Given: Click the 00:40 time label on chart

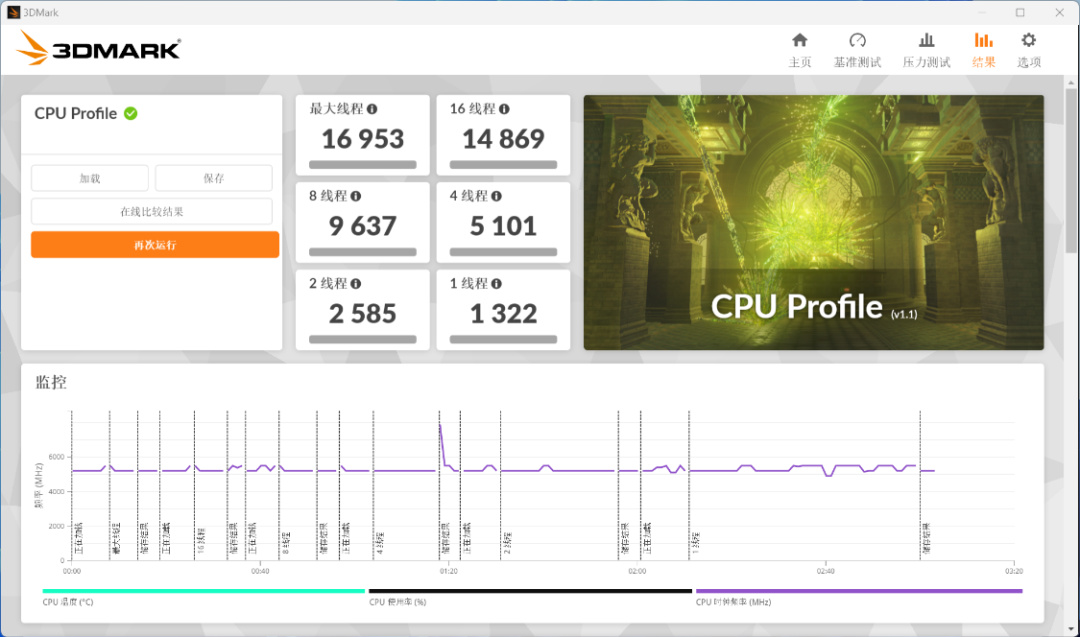Looking at the screenshot, I should tap(260, 572).
